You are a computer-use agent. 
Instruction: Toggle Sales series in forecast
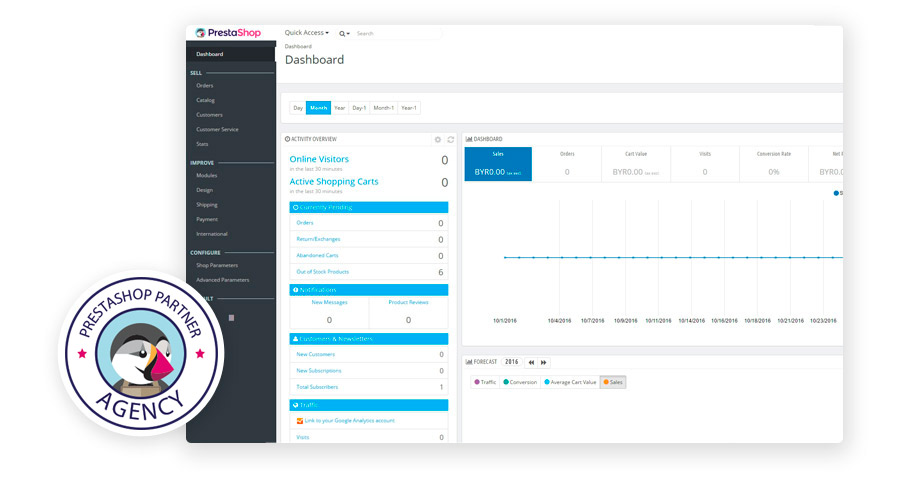click(613, 382)
